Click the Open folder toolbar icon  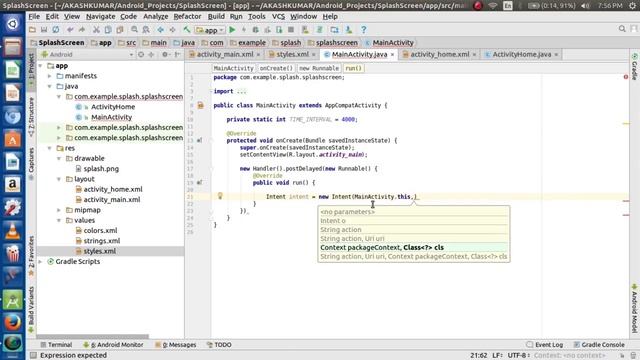pyautogui.click(x=32, y=29)
